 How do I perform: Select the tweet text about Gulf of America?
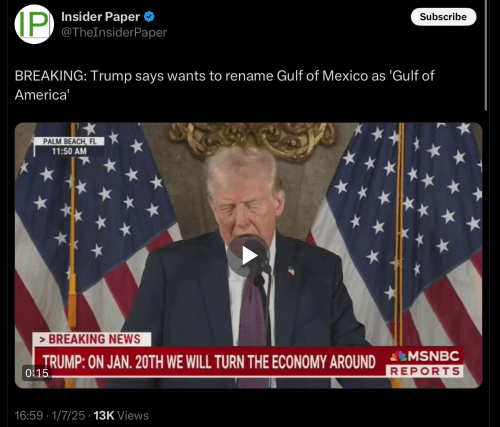(x=224, y=85)
